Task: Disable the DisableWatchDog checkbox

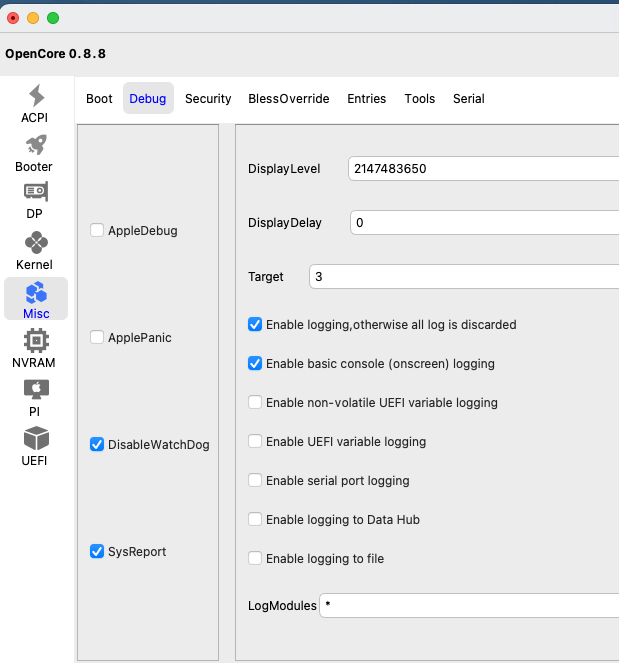Action: [x=97, y=445]
